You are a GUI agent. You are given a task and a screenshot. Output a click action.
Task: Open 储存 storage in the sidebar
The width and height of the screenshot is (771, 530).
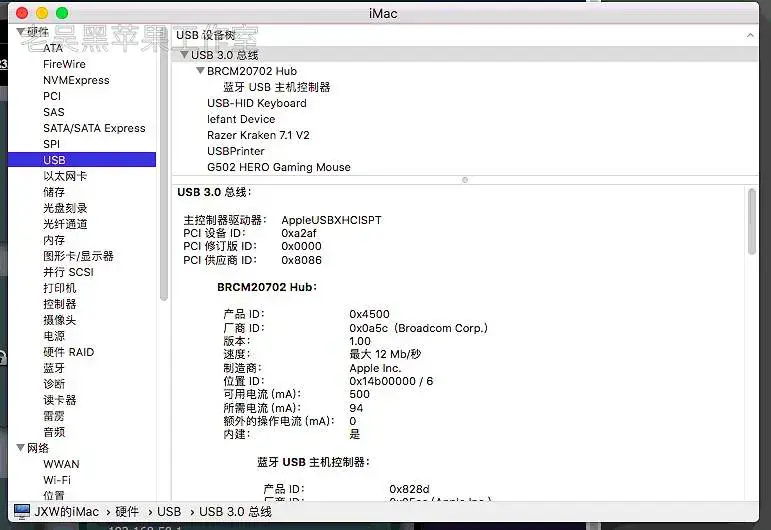(54, 192)
